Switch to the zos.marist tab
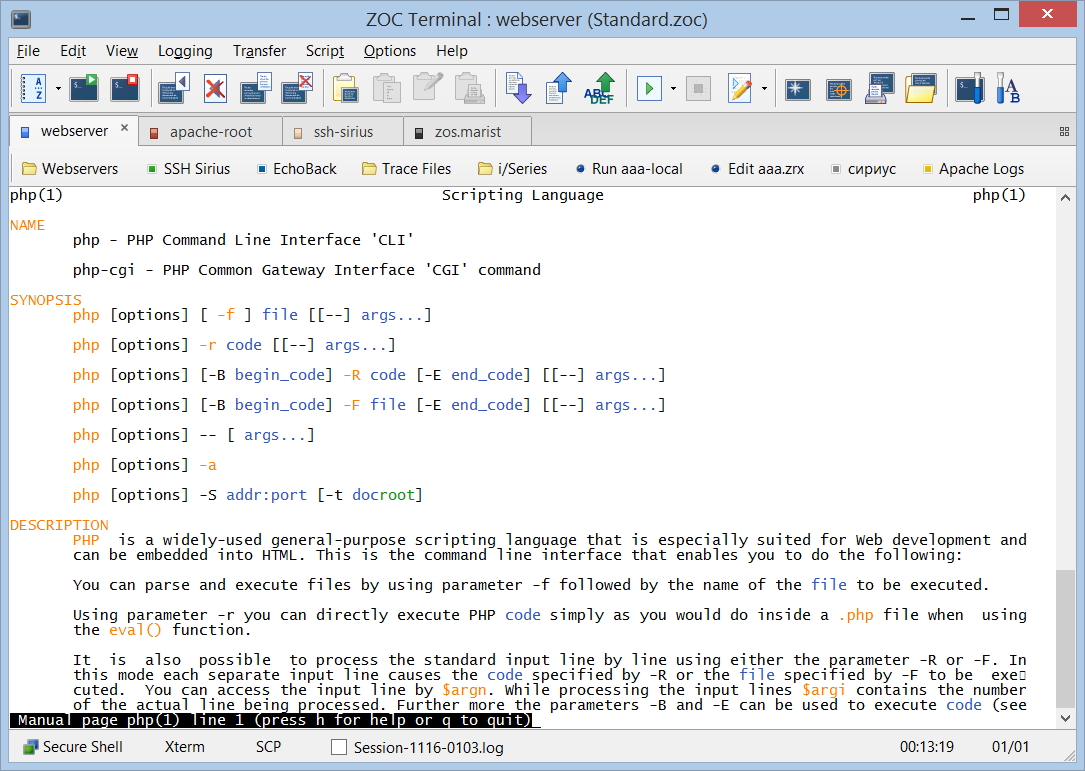Screen dimensions: 1085x771 tap(470, 131)
